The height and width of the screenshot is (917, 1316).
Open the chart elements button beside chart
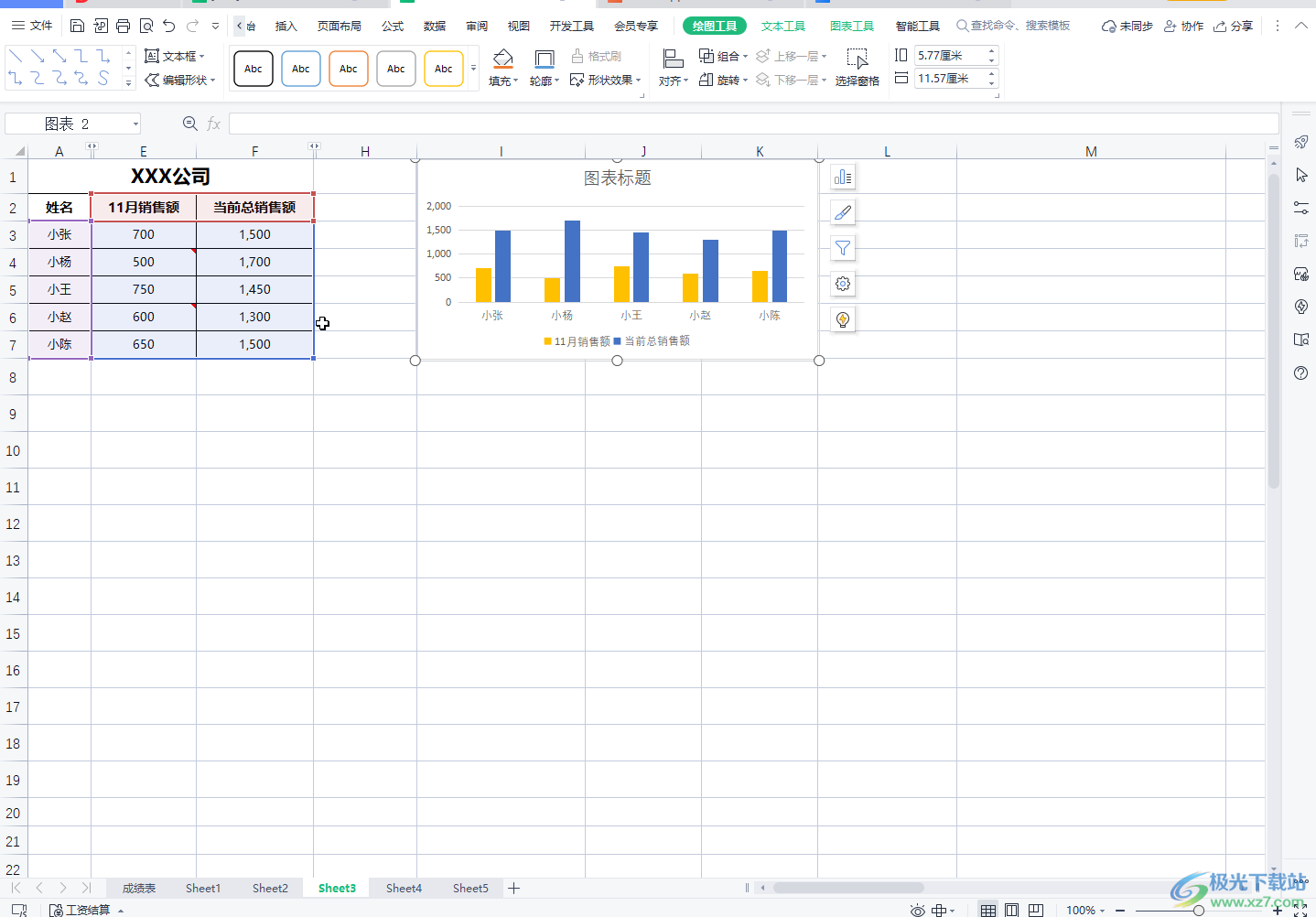coord(843,177)
